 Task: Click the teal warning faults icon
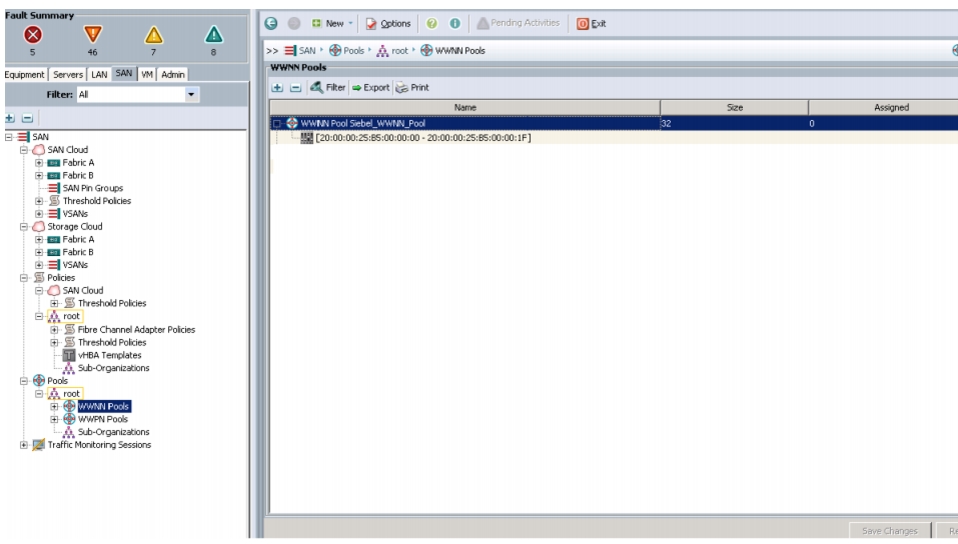click(x=213, y=35)
